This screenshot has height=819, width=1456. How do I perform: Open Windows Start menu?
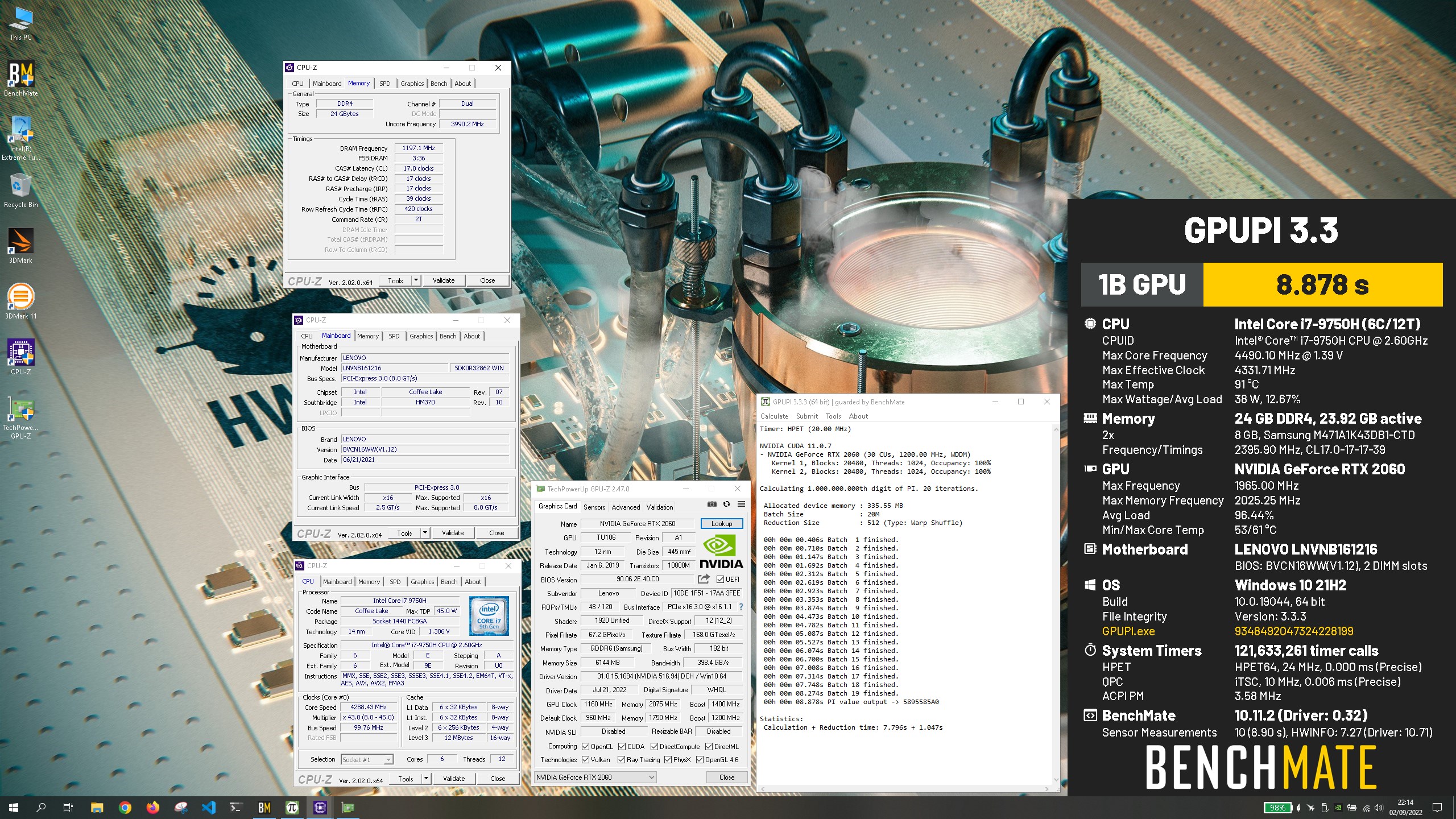pos(14,807)
